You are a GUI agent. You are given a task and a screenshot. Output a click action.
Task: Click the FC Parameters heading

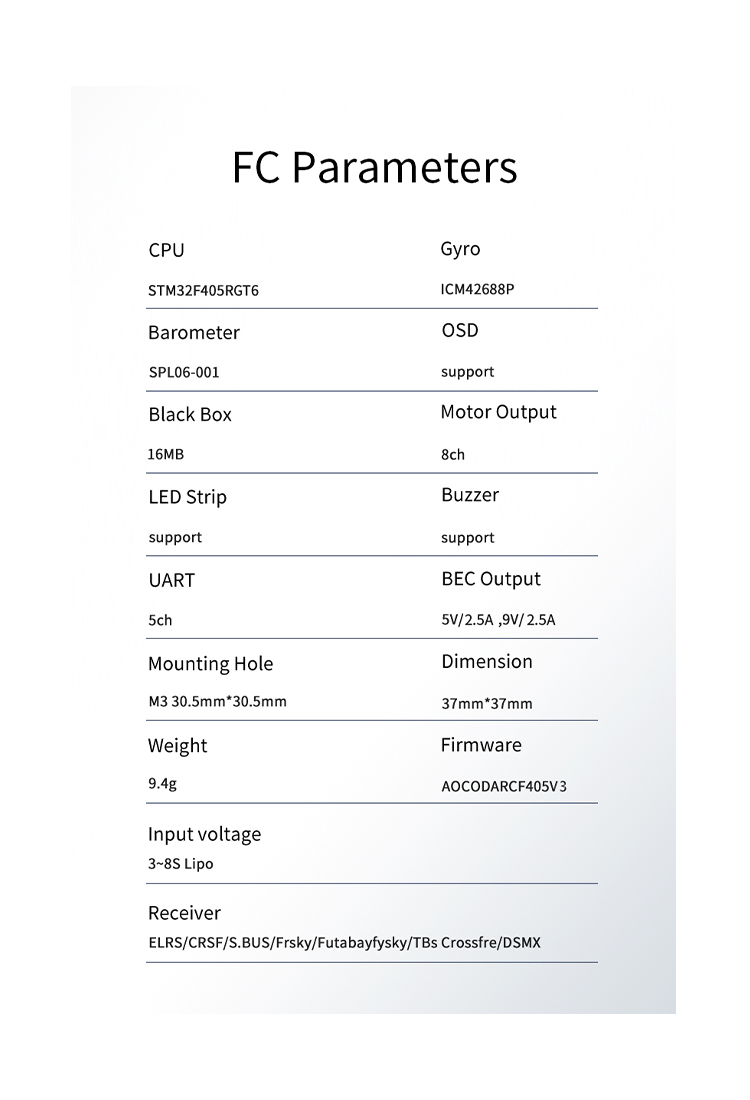coord(374,168)
